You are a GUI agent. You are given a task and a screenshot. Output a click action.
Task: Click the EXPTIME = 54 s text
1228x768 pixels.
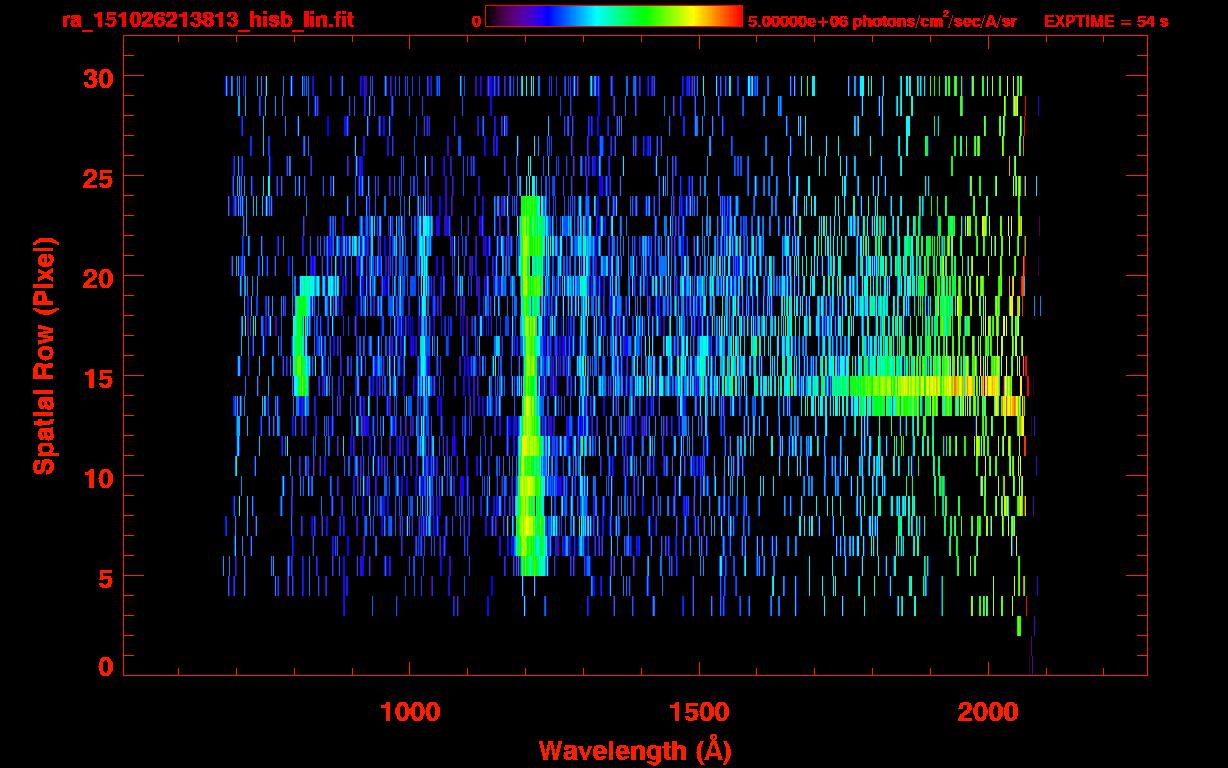tap(1106, 21)
